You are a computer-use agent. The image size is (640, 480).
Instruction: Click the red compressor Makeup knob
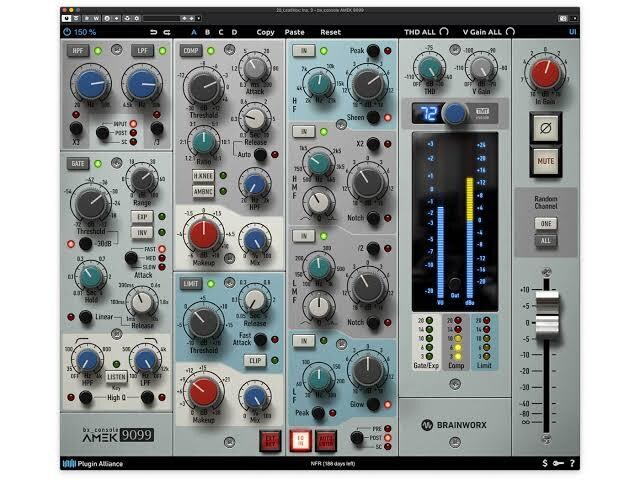(x=203, y=235)
